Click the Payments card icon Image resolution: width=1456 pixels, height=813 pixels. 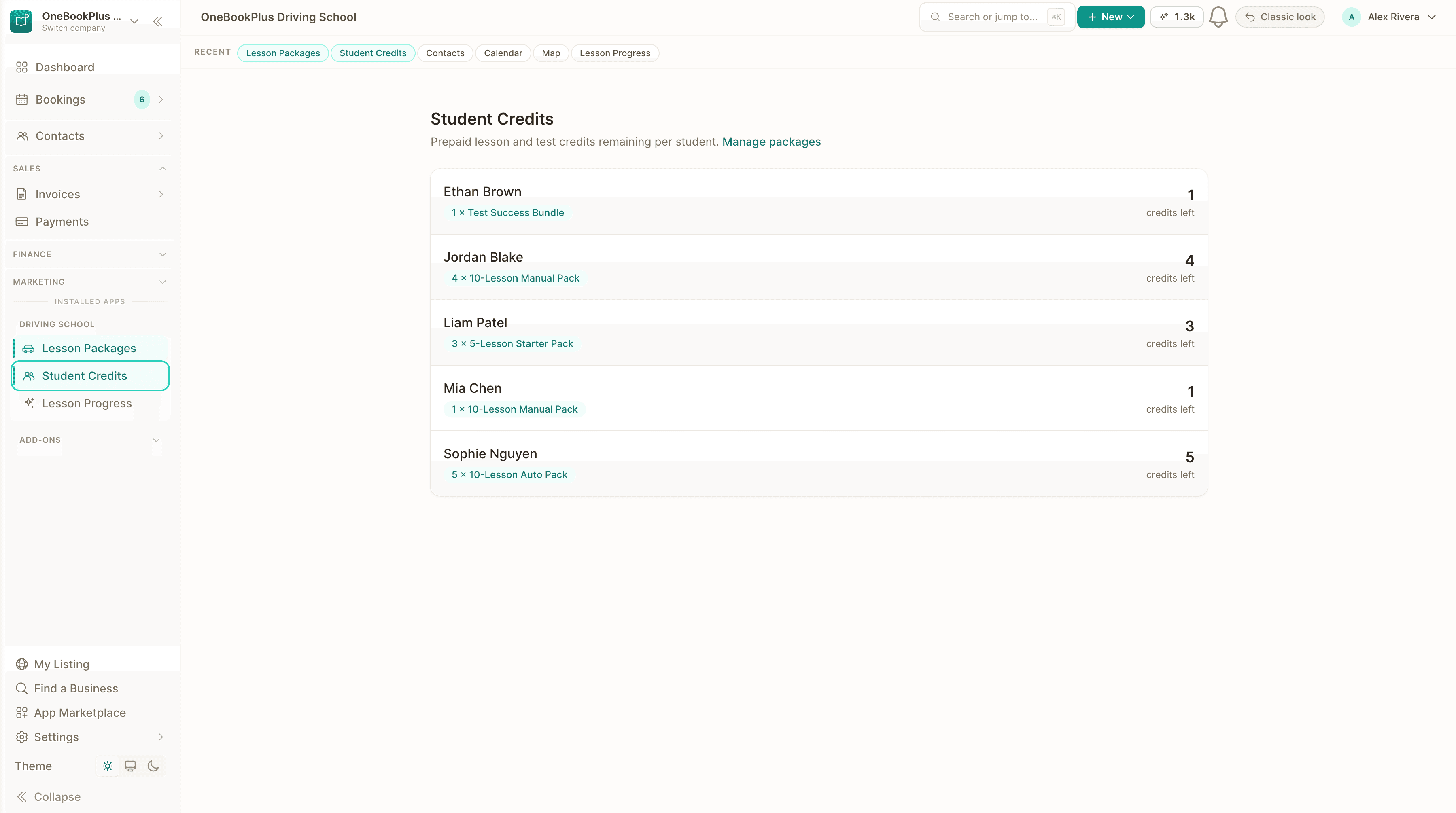point(22,222)
